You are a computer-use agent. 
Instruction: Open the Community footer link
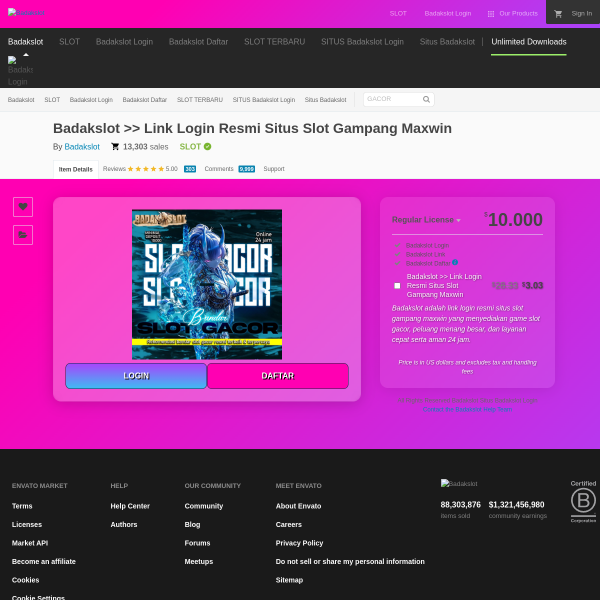204,506
